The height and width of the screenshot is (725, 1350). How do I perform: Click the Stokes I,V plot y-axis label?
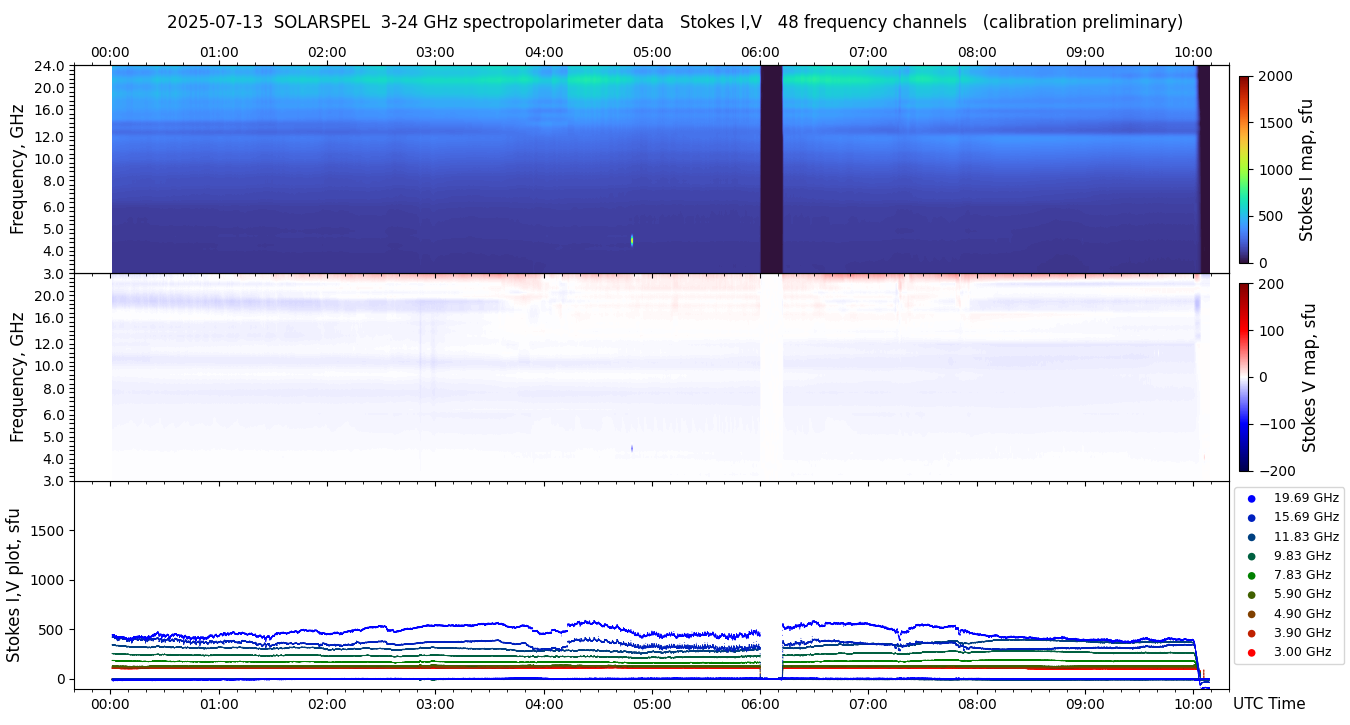pyautogui.click(x=14, y=585)
